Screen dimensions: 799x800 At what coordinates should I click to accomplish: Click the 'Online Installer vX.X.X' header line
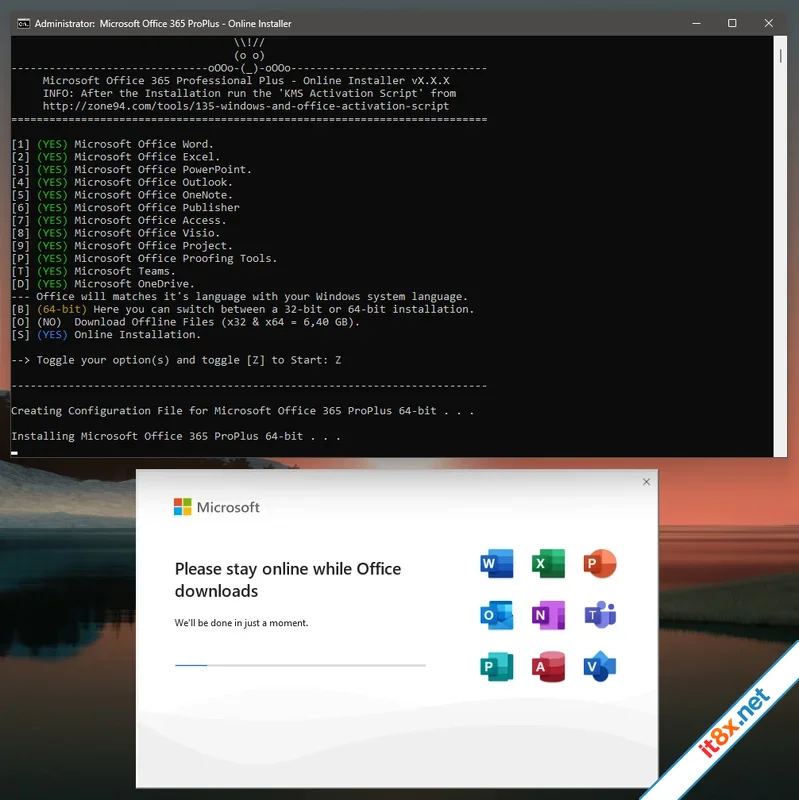[x=246, y=81]
